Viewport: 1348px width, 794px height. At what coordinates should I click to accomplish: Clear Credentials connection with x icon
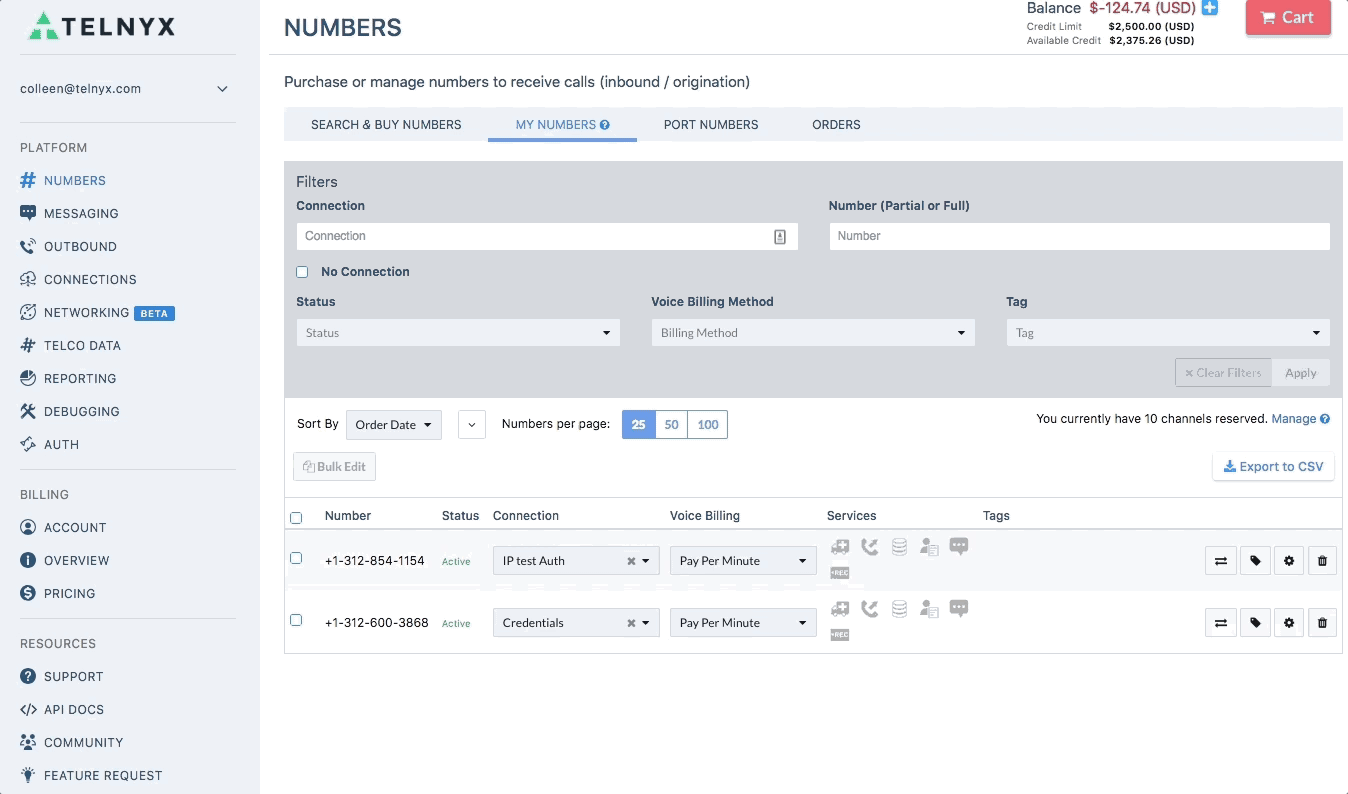[x=631, y=623]
